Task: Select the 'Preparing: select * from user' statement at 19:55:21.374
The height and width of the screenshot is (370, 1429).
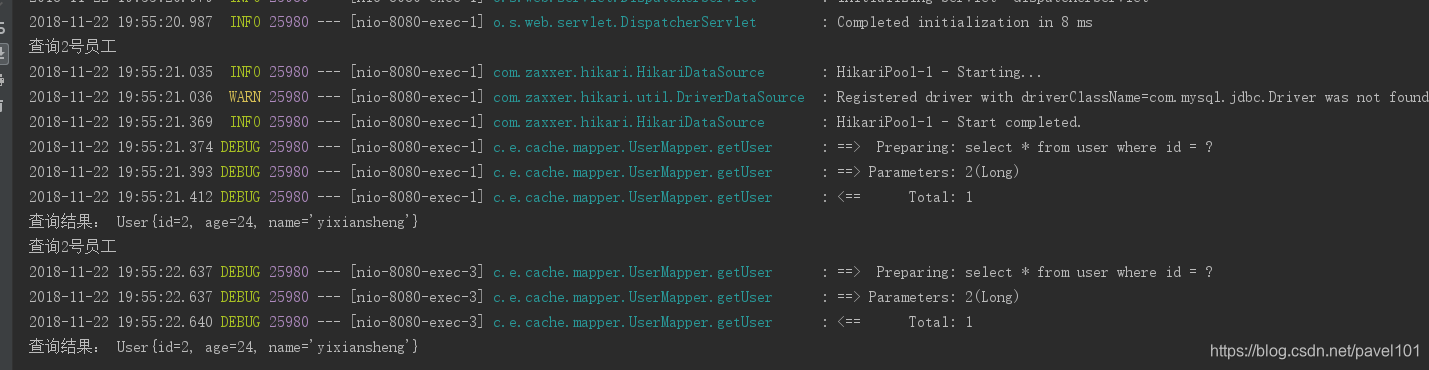Action: 1044,147
